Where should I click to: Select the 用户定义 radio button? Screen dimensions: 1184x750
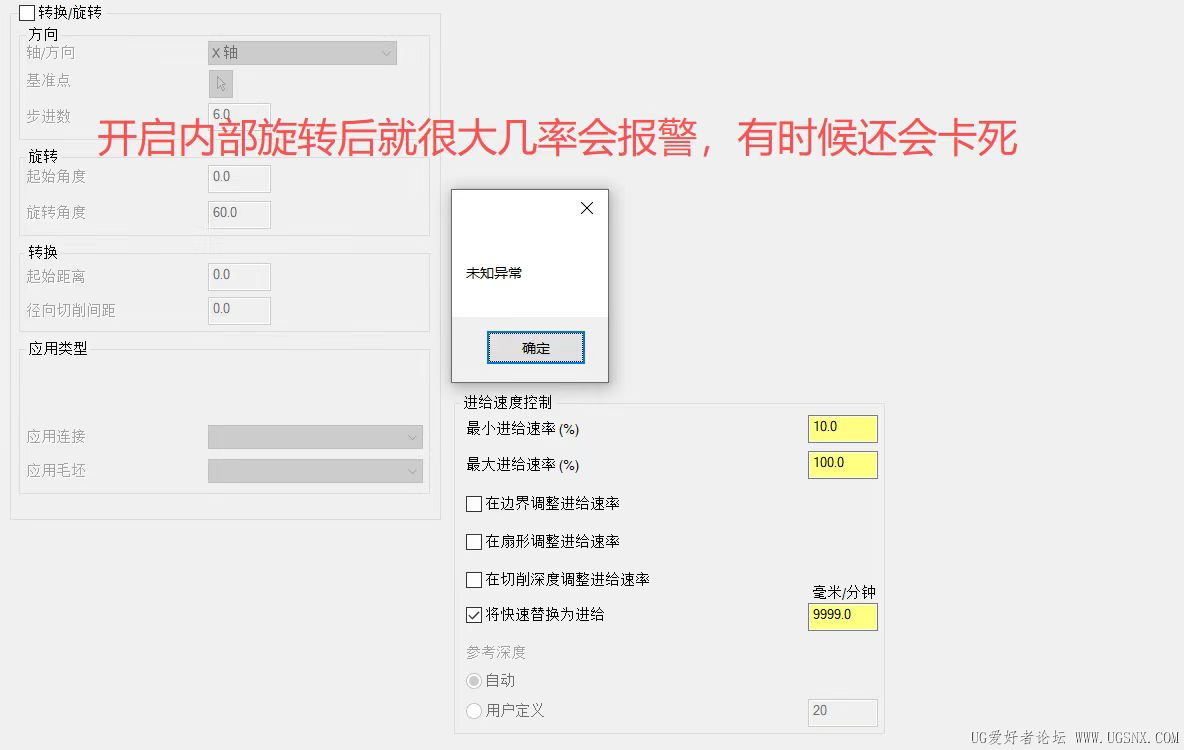point(473,711)
